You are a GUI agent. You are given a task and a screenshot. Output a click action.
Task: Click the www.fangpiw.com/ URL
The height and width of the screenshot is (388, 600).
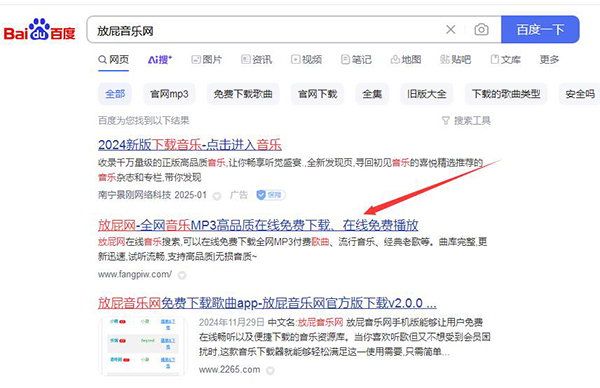coord(135,274)
